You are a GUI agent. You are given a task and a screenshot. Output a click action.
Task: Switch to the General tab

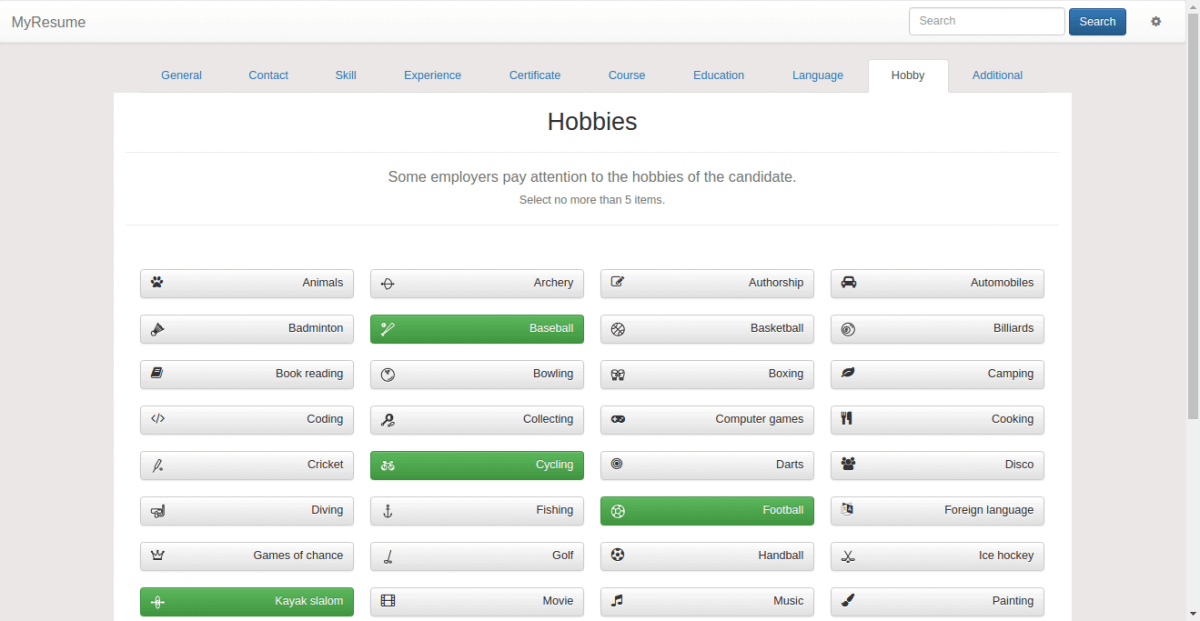(x=181, y=76)
